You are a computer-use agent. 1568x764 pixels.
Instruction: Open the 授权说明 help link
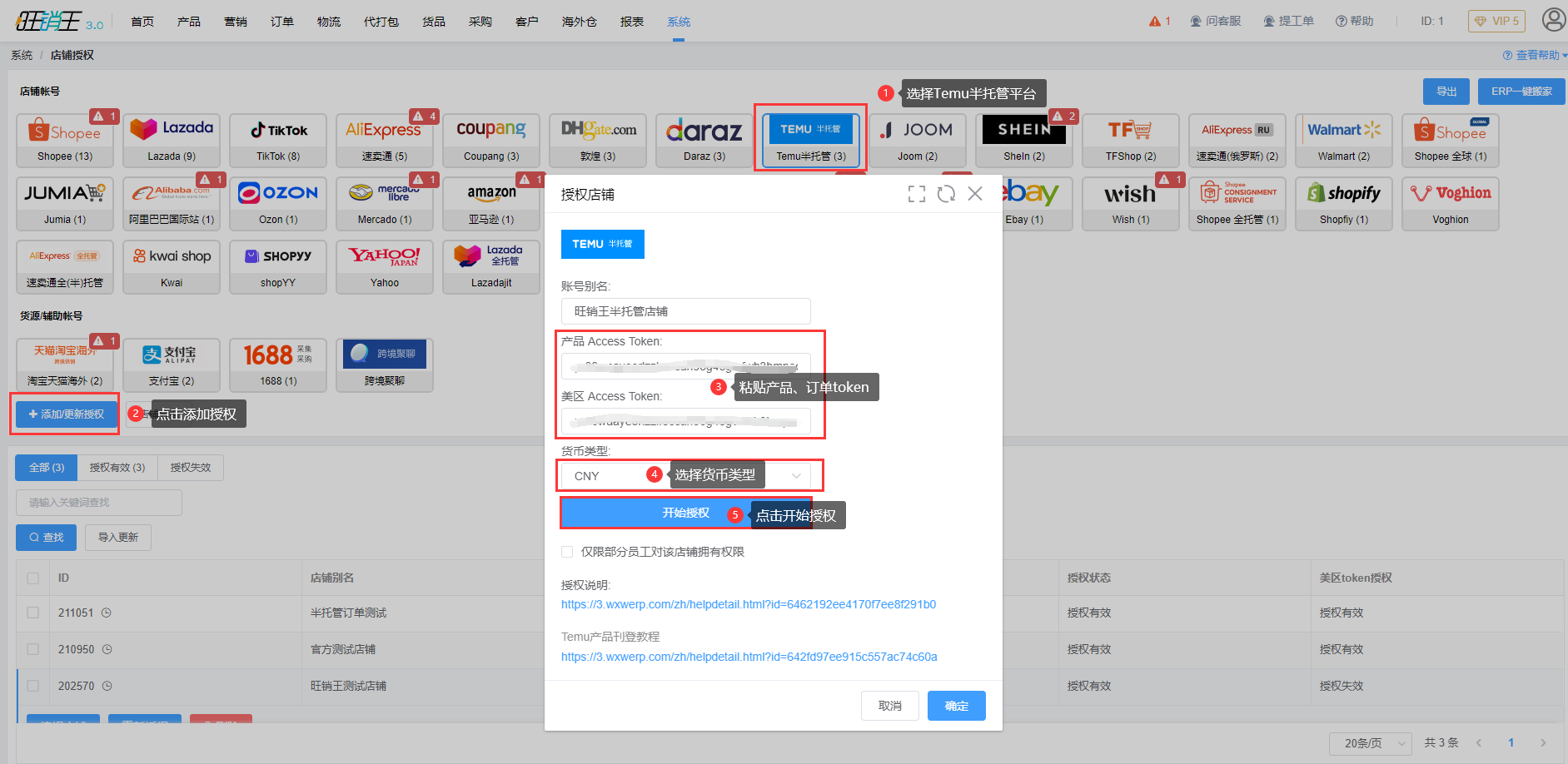[749, 604]
